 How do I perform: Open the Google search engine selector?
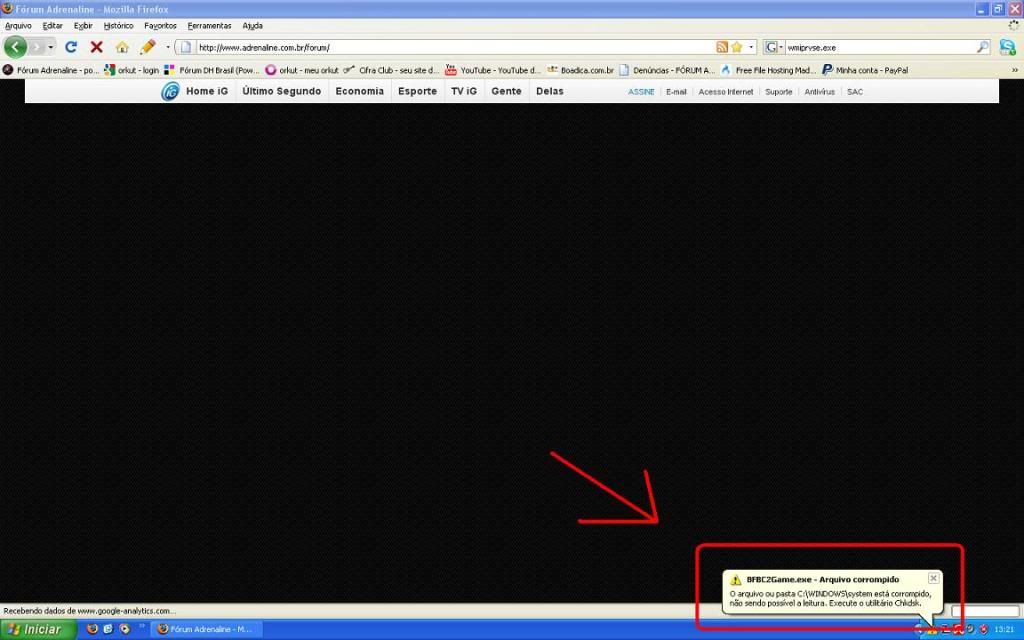point(774,47)
